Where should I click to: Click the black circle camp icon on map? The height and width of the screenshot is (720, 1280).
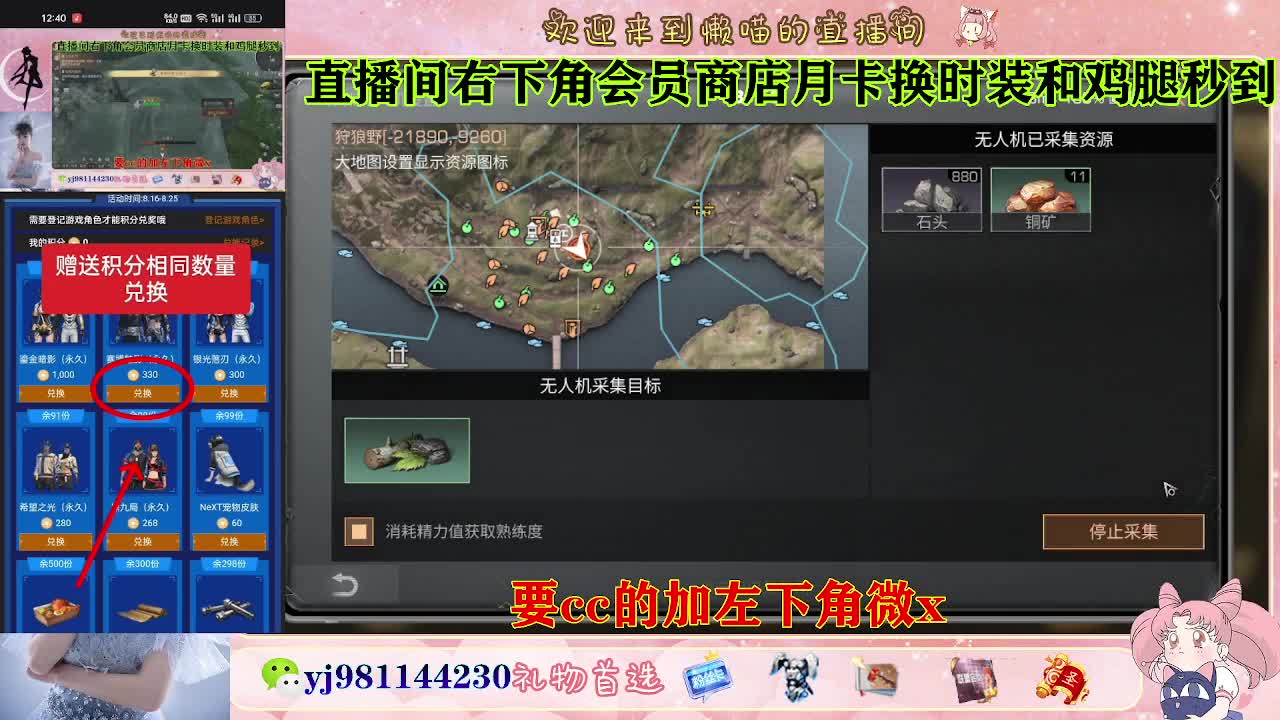438,286
